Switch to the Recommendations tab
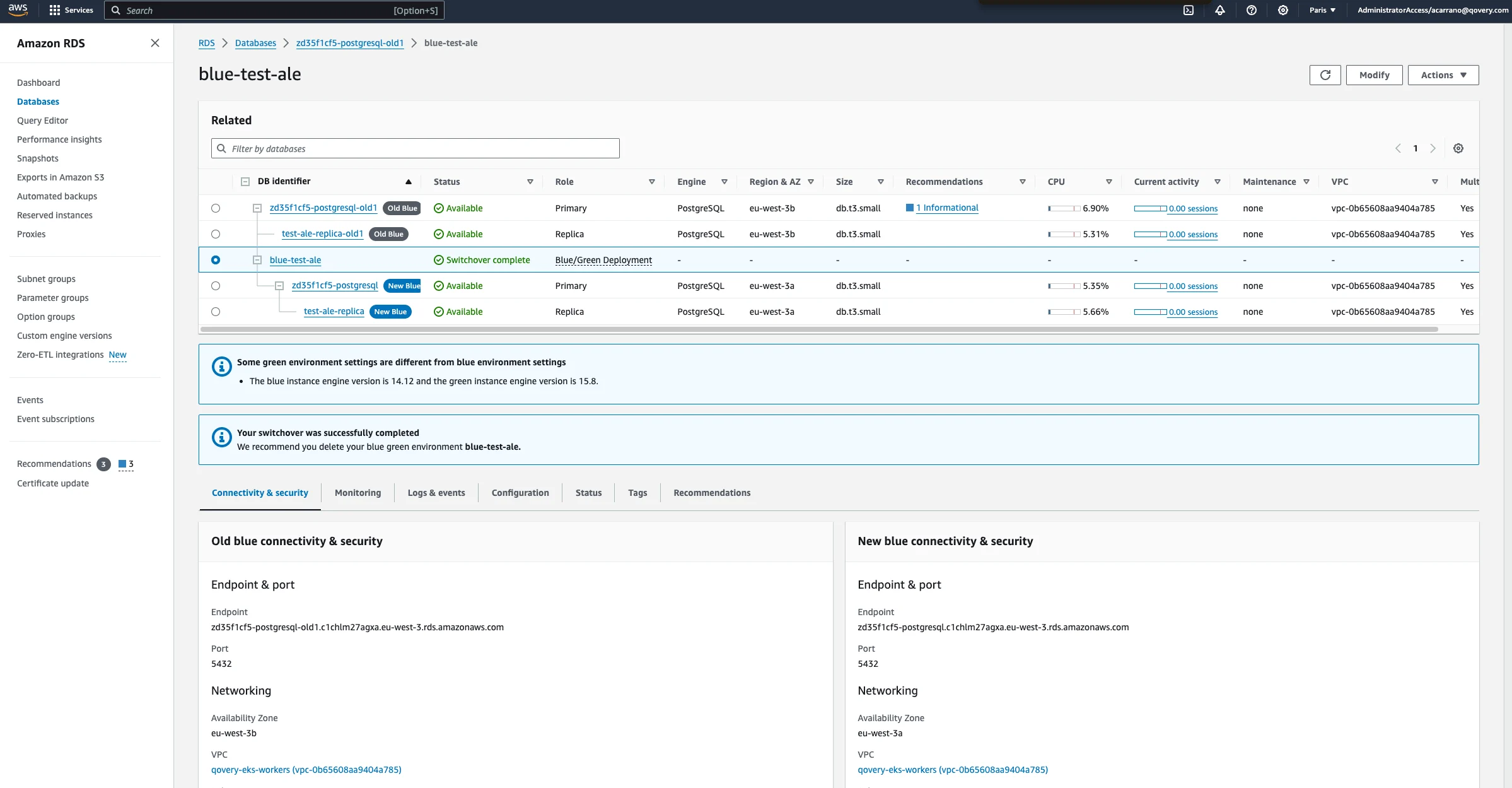The width and height of the screenshot is (1512, 788). point(712,493)
